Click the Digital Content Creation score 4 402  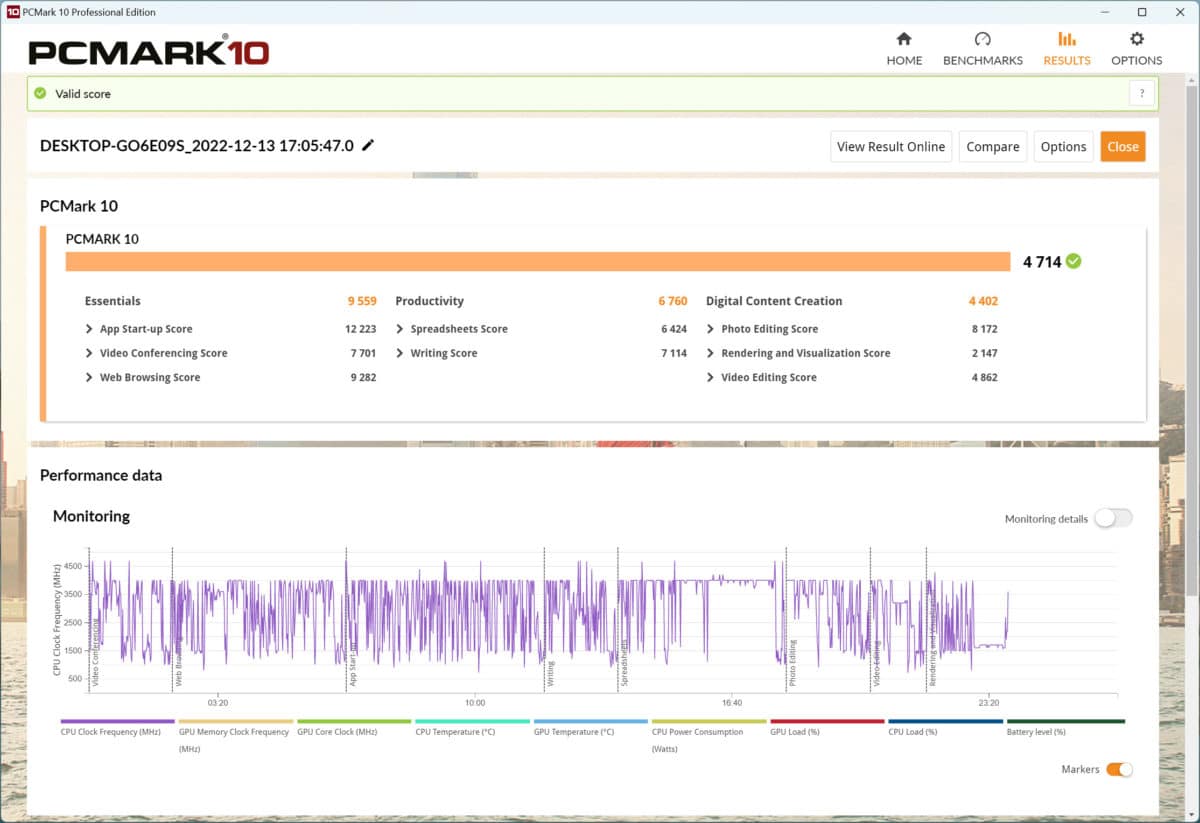click(x=983, y=301)
